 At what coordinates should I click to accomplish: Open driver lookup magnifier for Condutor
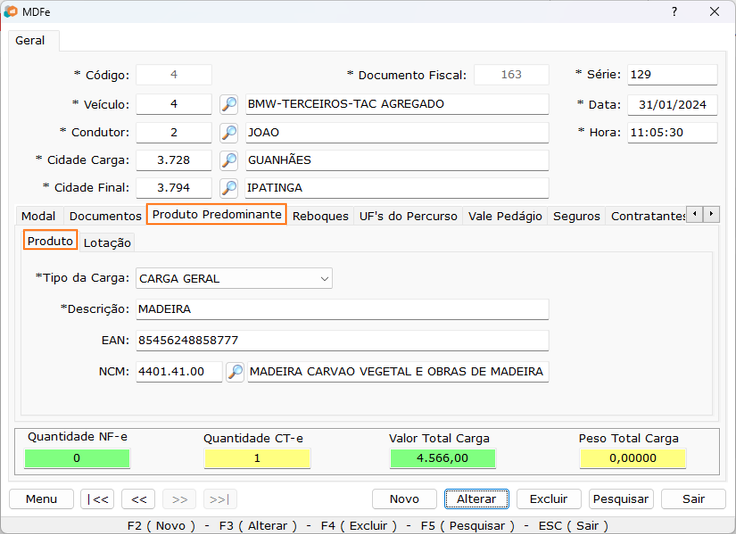pyautogui.click(x=229, y=133)
